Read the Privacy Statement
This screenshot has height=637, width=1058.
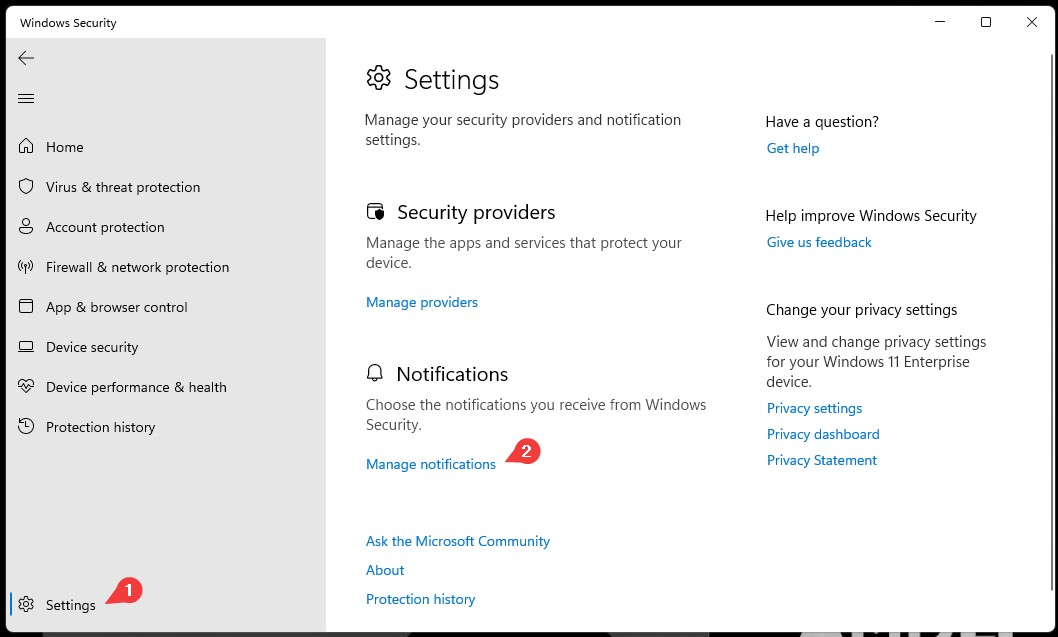821,460
